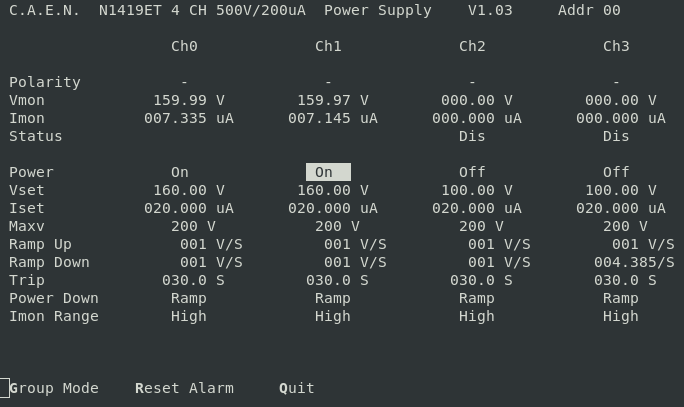The image size is (684, 407).
Task: Toggle Ch3 Power Off field
Action: (616, 172)
